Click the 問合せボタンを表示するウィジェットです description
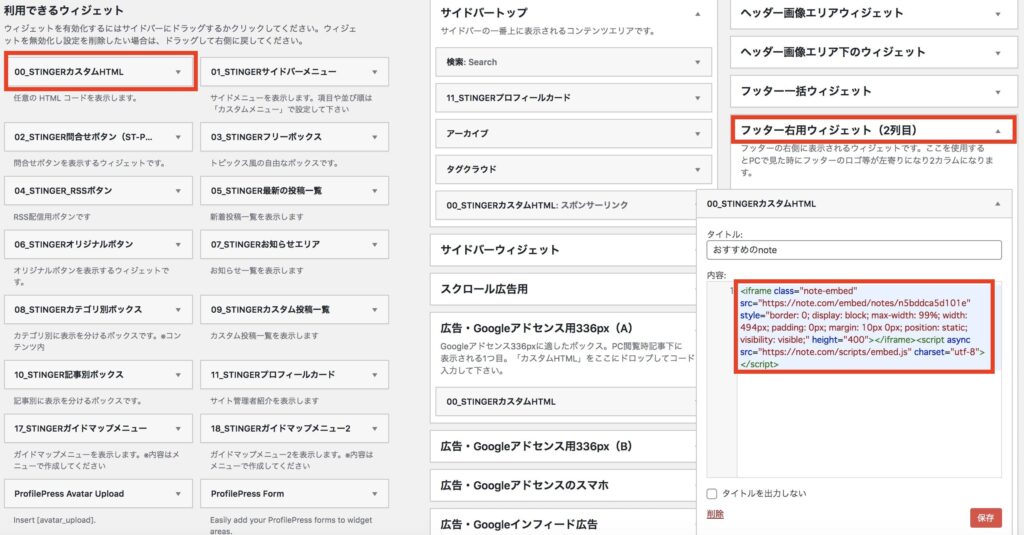This screenshot has width=1024, height=535. 89,163
